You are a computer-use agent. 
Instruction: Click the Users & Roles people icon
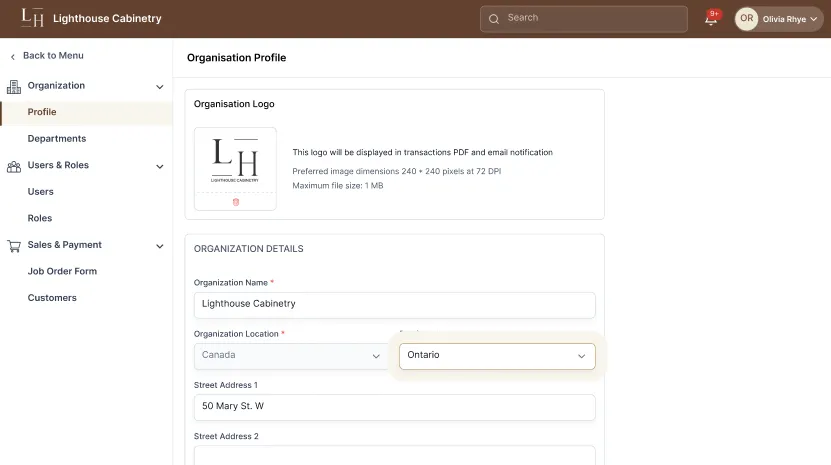(14, 166)
